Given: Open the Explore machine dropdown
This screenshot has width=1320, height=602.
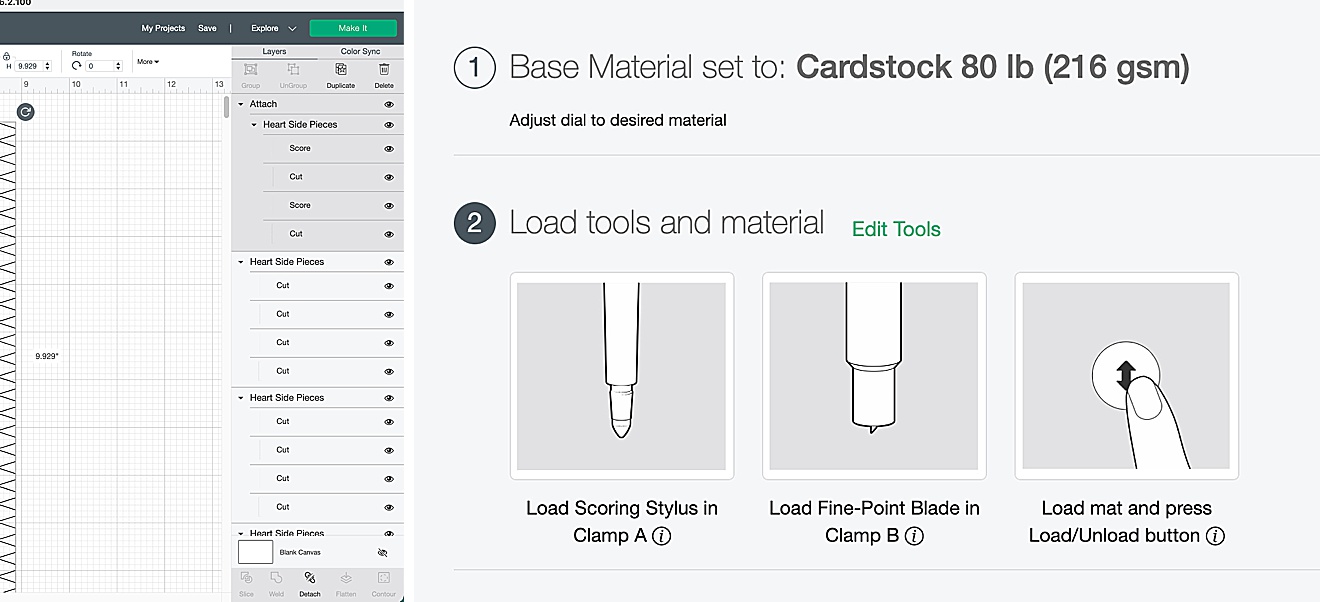Looking at the screenshot, I should 274,28.
